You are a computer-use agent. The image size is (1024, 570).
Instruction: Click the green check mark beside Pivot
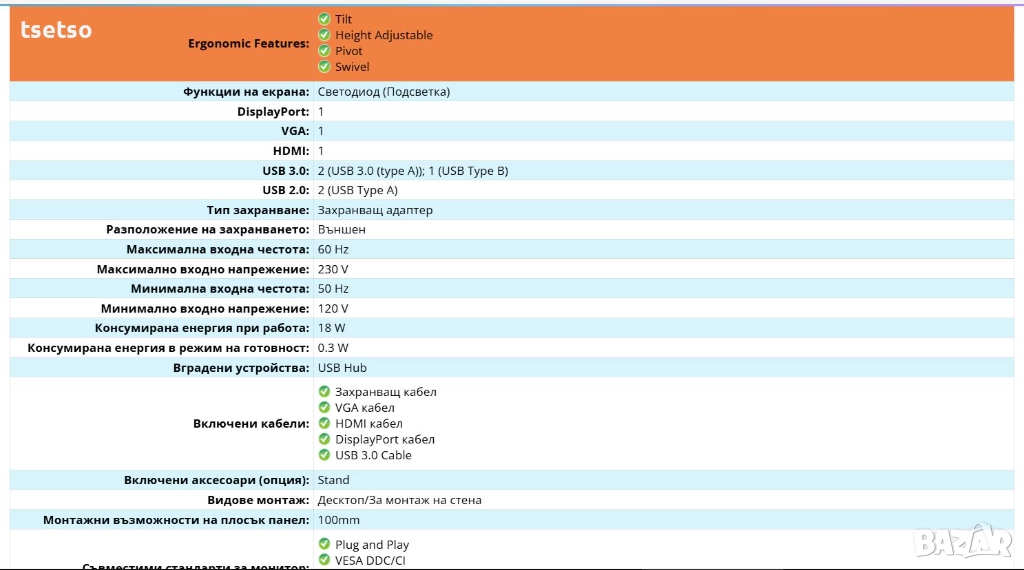[x=324, y=51]
